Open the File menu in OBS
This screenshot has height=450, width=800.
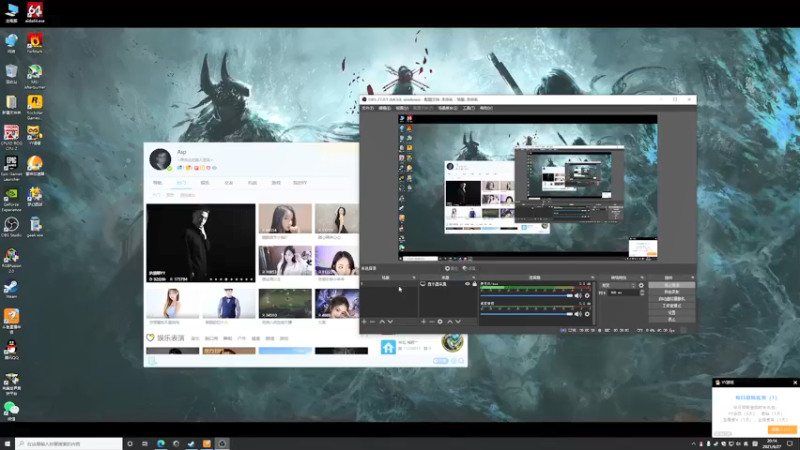[x=367, y=108]
